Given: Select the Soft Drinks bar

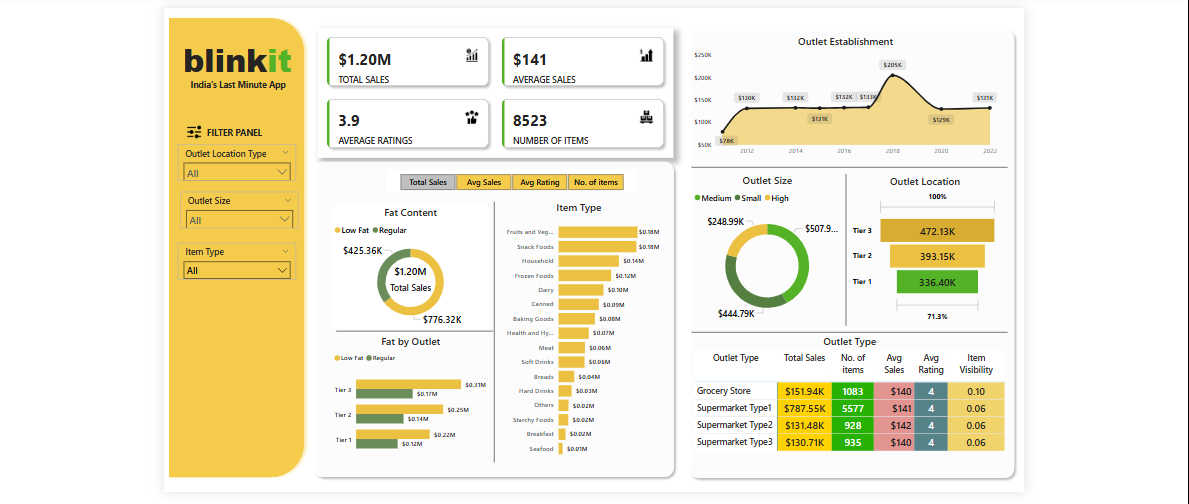Looking at the screenshot, I should 572,362.
